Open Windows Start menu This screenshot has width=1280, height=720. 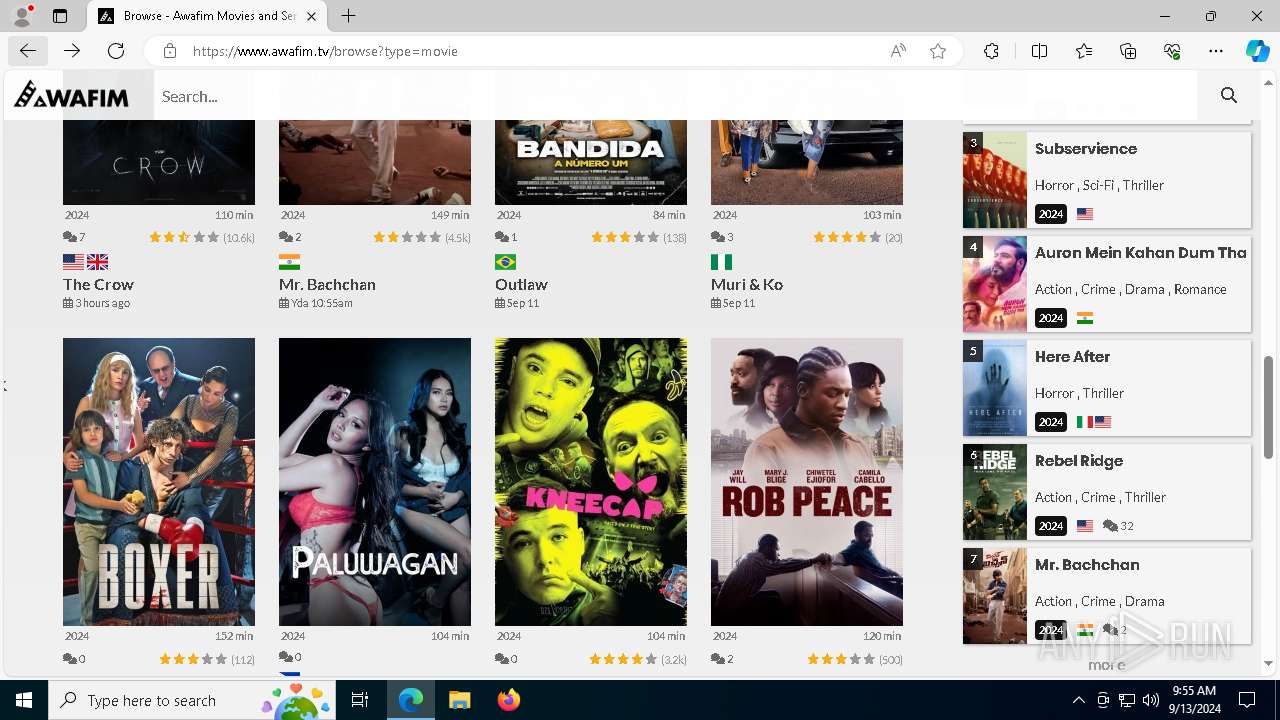click(24, 700)
